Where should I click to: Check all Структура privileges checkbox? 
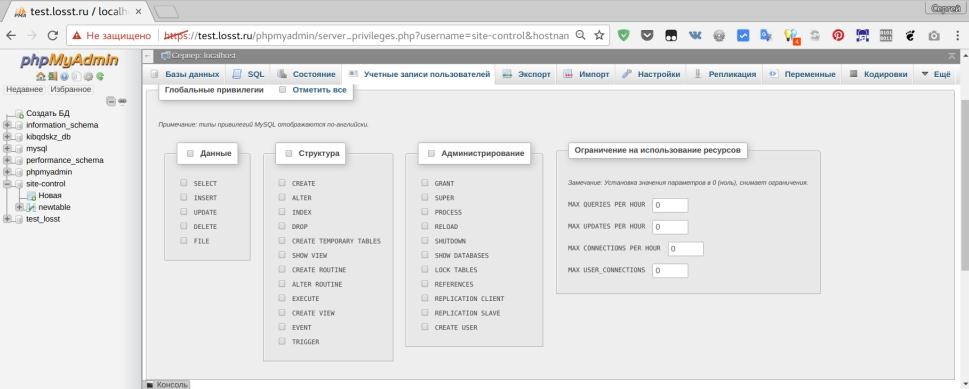point(289,153)
